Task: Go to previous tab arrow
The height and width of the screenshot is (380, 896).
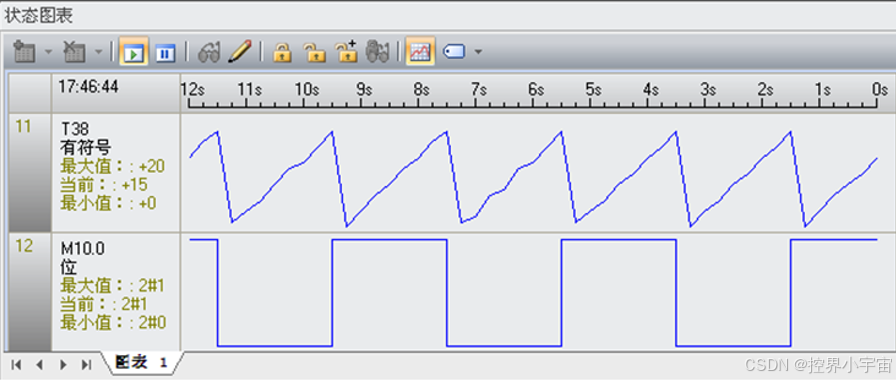Action: coord(39,365)
